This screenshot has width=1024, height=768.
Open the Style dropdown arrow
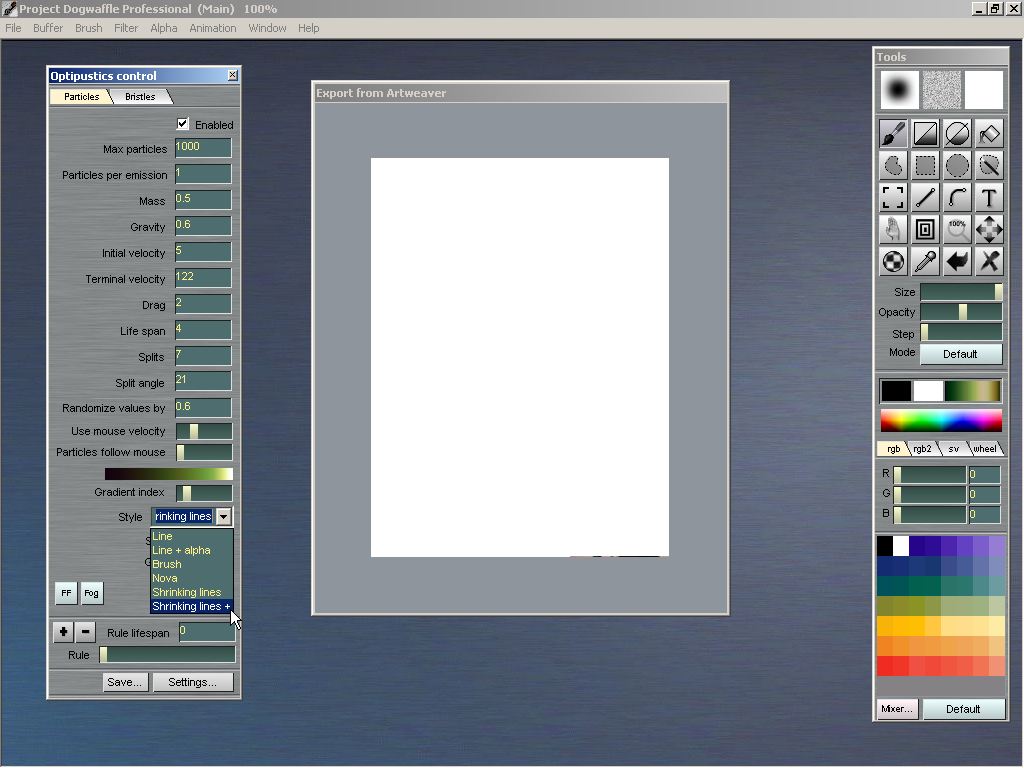click(x=223, y=517)
